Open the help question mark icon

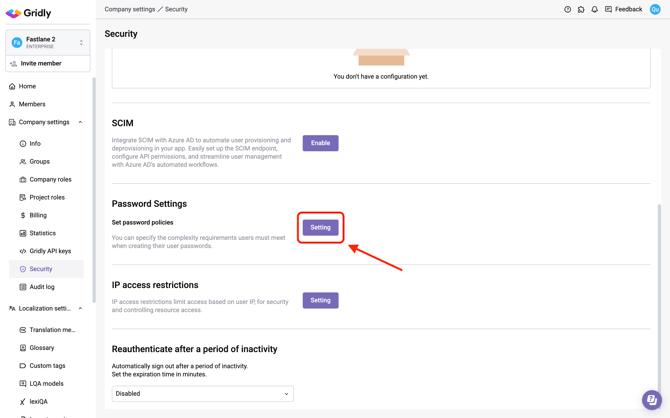pyautogui.click(x=567, y=9)
